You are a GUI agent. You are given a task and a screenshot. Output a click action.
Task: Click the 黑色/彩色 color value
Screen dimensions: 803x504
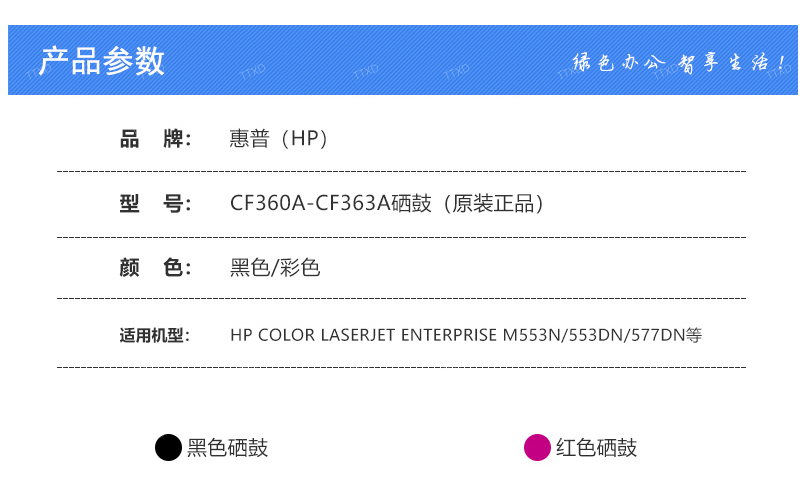tap(275, 268)
